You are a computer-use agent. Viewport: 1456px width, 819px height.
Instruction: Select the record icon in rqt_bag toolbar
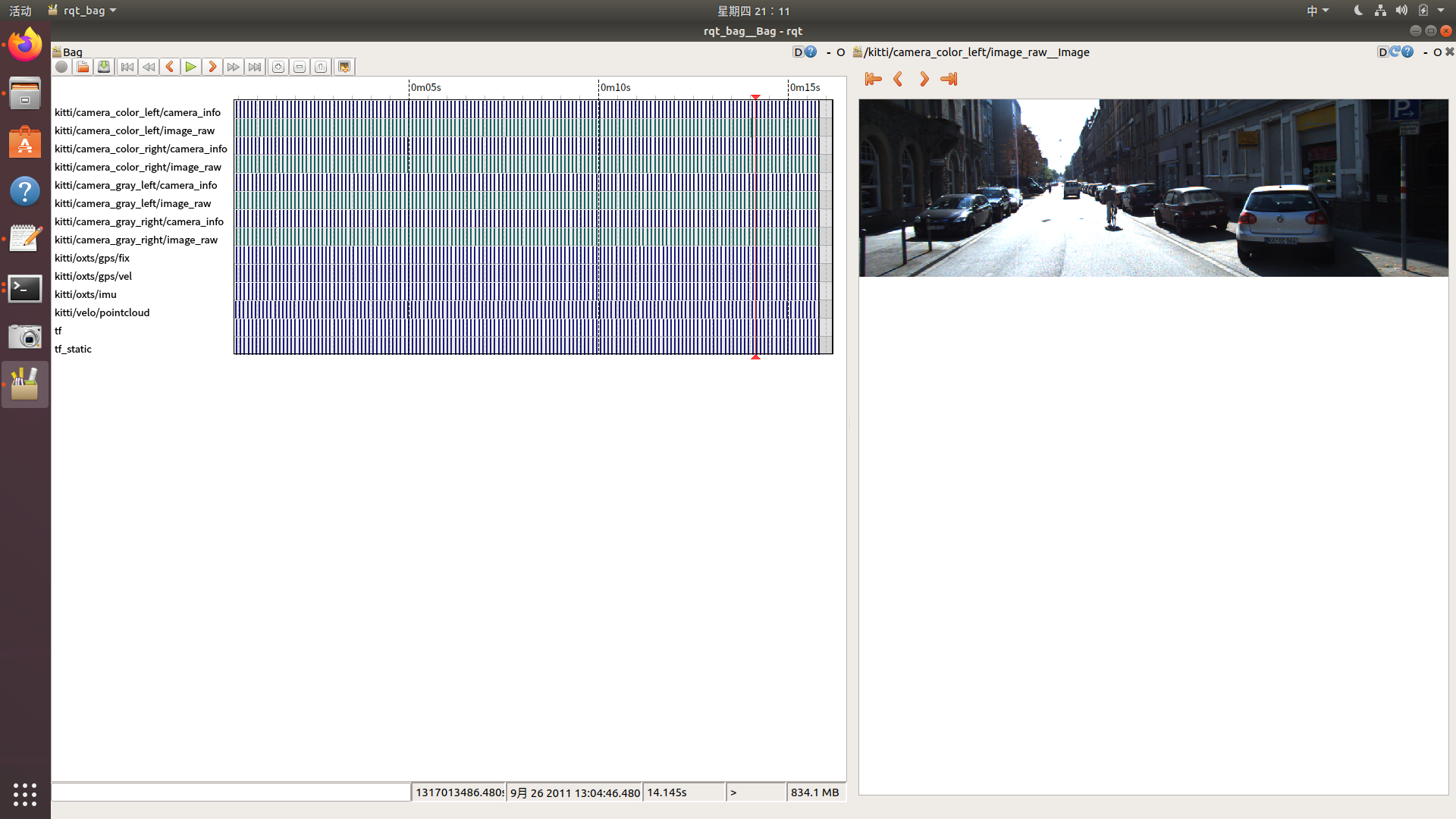[x=61, y=67]
